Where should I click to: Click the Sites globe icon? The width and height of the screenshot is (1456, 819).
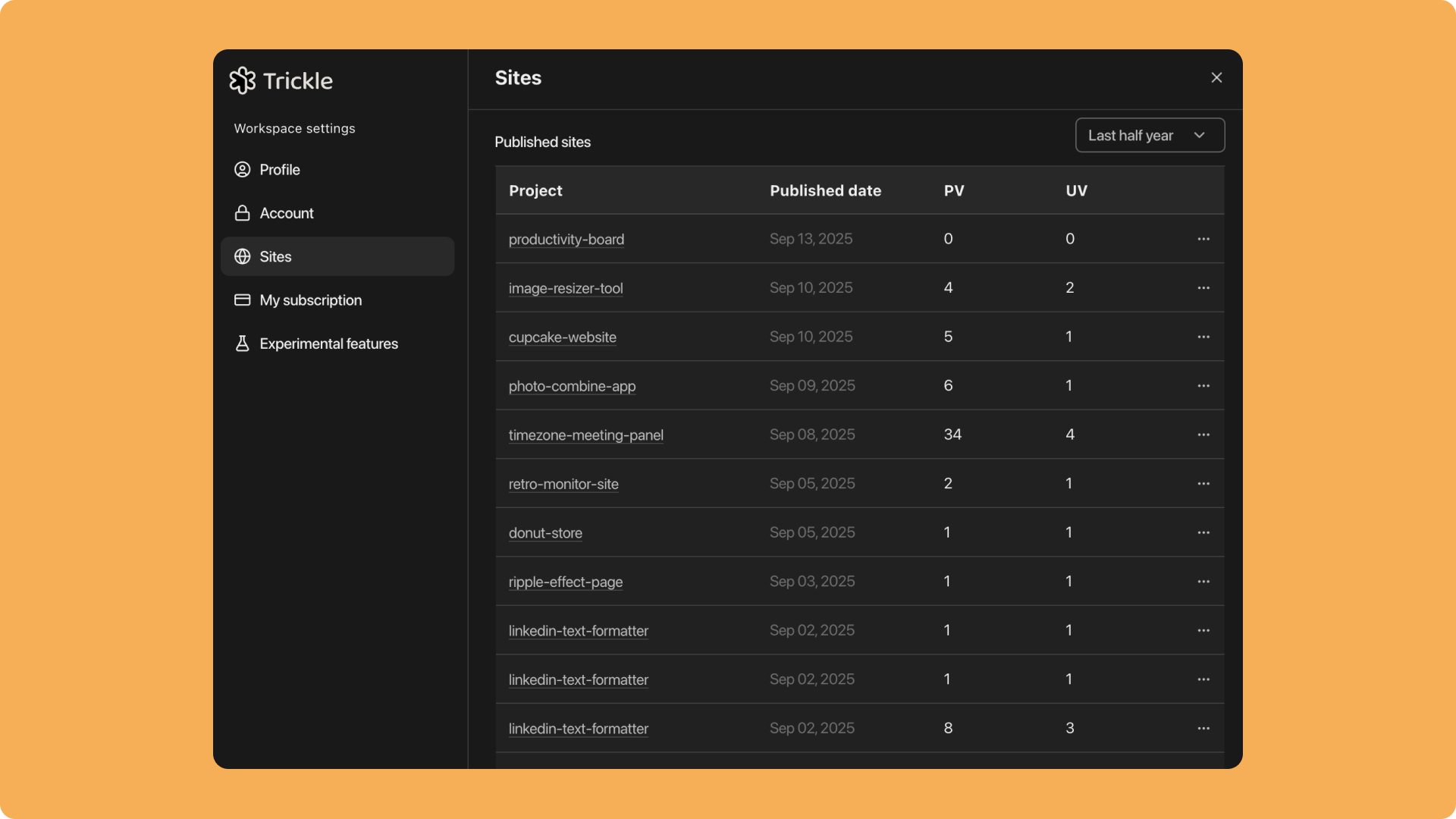coord(242,256)
